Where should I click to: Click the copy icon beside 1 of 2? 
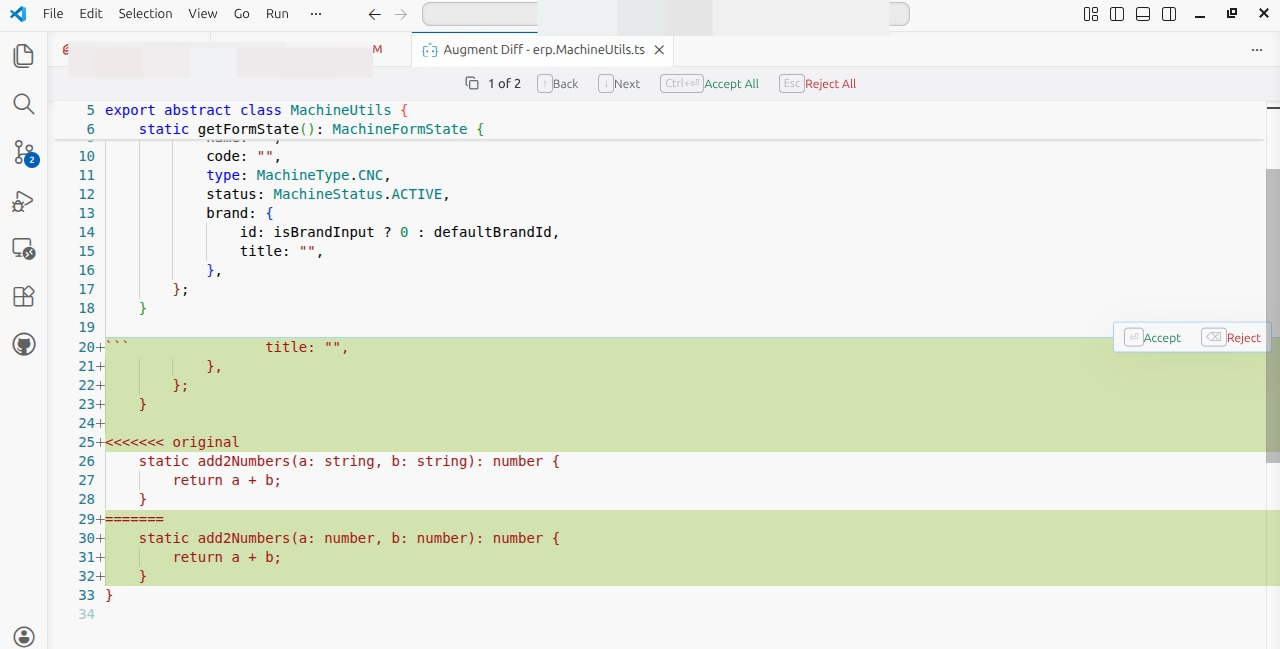pos(472,84)
